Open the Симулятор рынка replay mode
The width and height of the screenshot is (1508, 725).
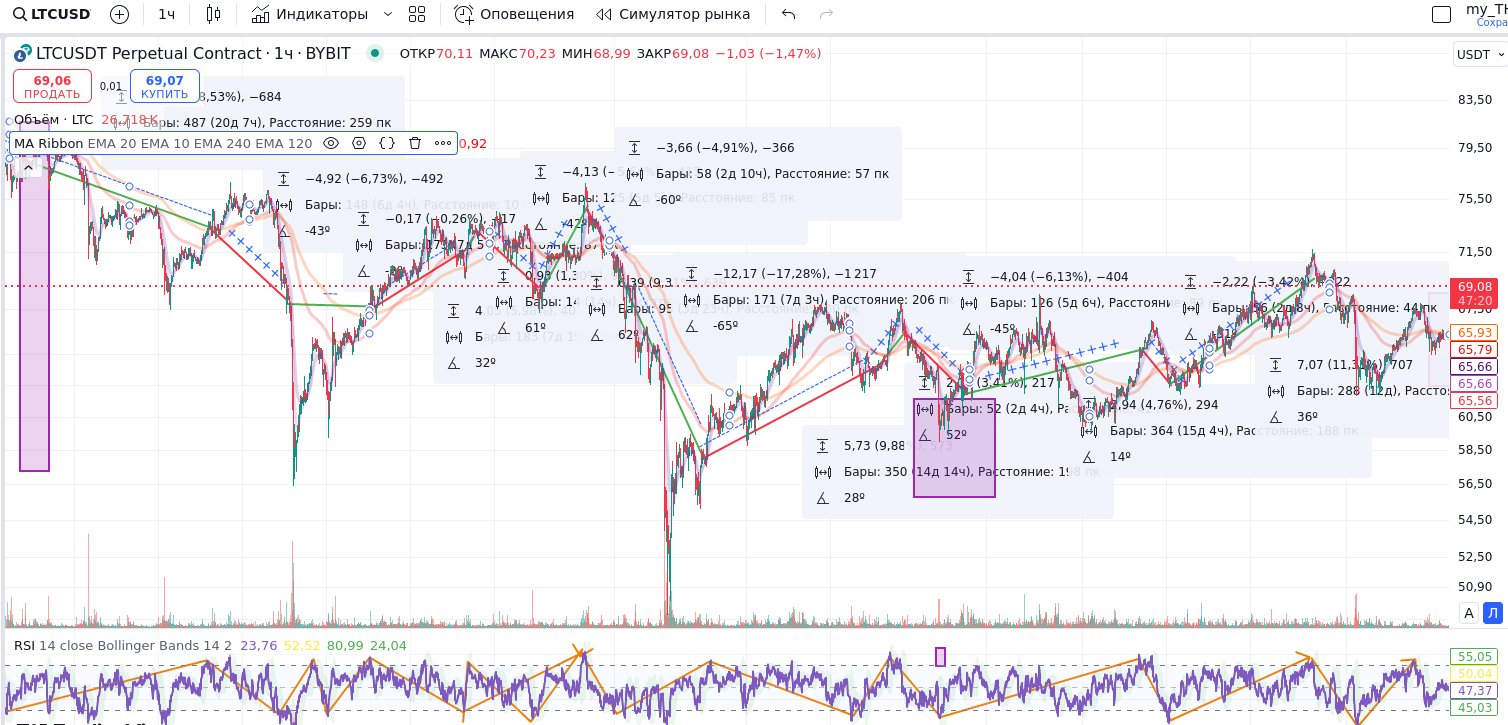pyautogui.click(x=672, y=14)
